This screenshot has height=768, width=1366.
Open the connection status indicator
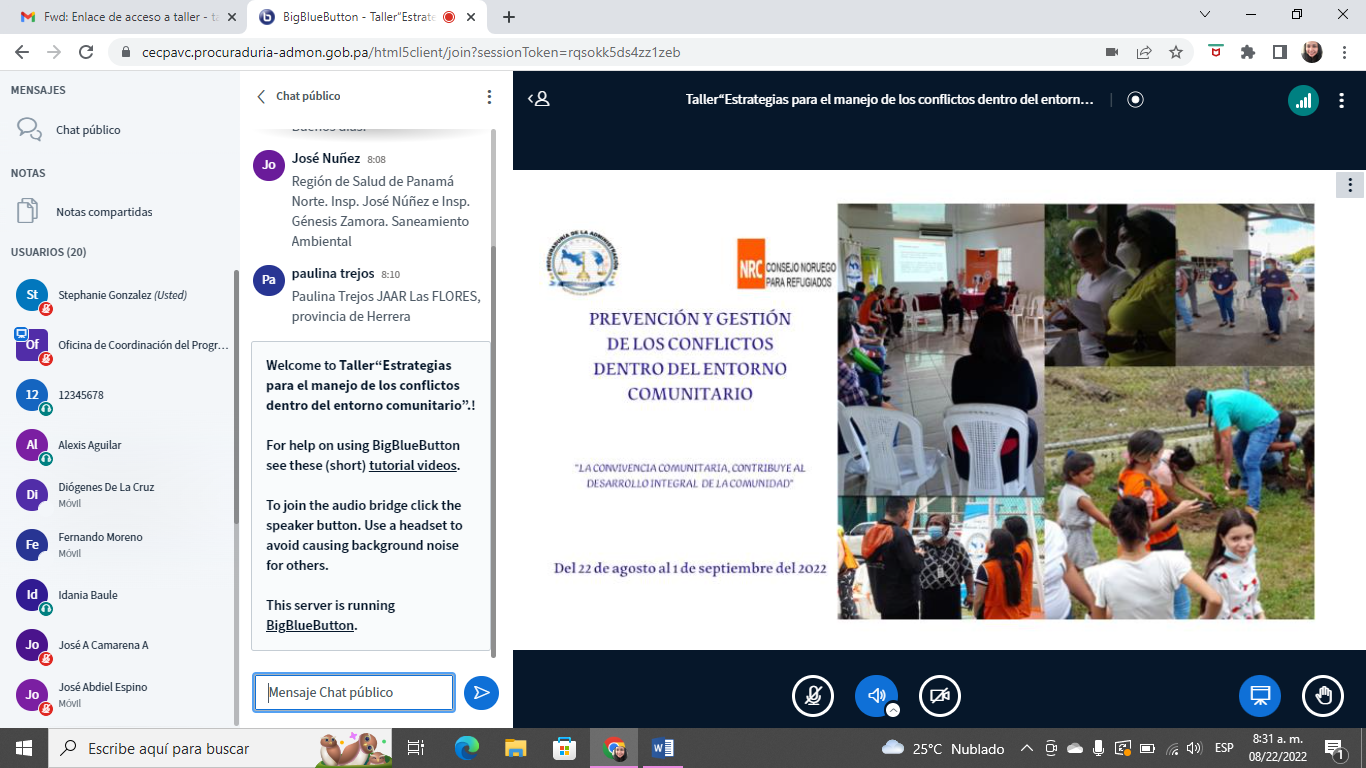pyautogui.click(x=1302, y=100)
